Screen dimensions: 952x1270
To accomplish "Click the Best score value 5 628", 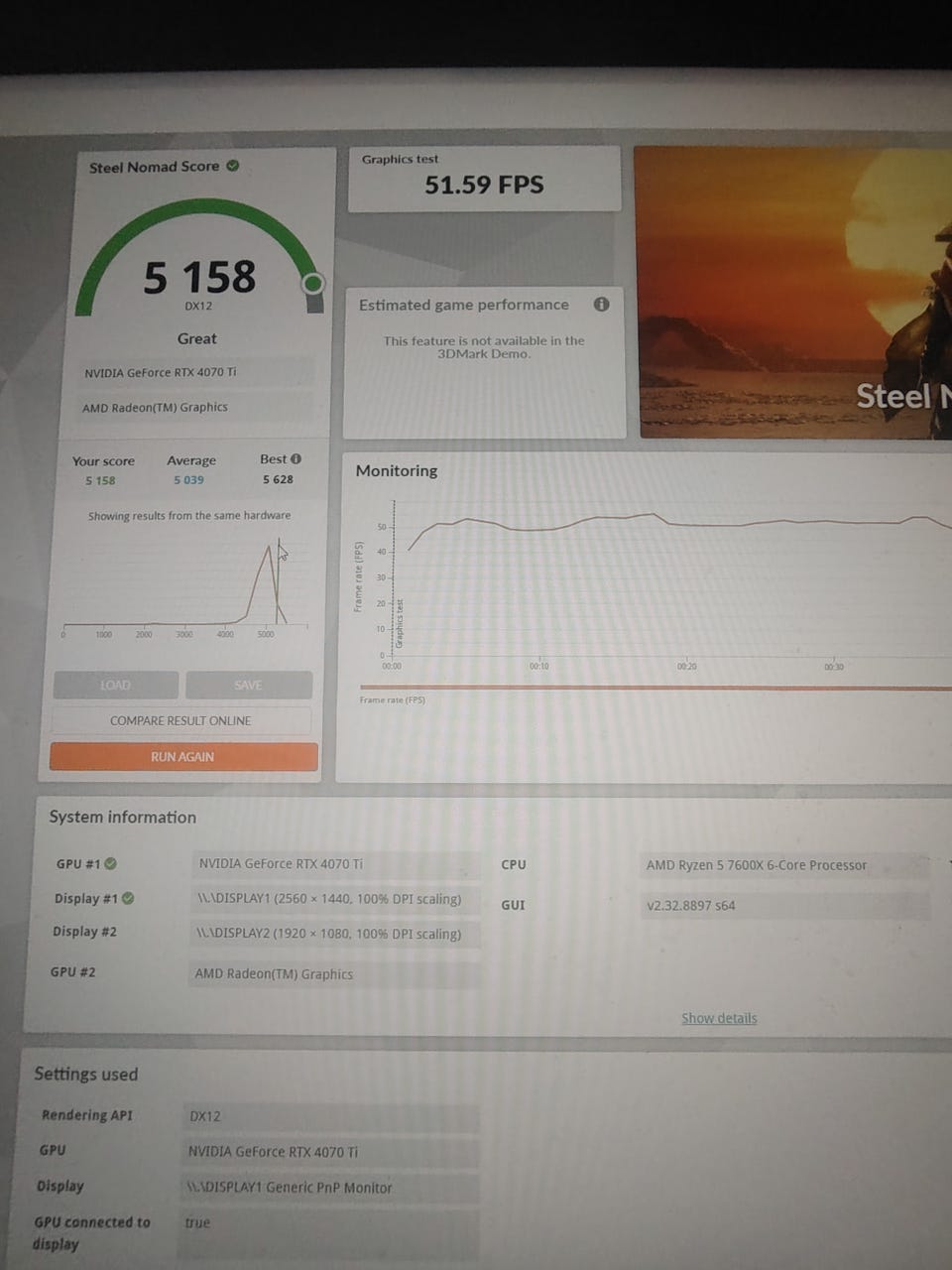I will click(278, 479).
